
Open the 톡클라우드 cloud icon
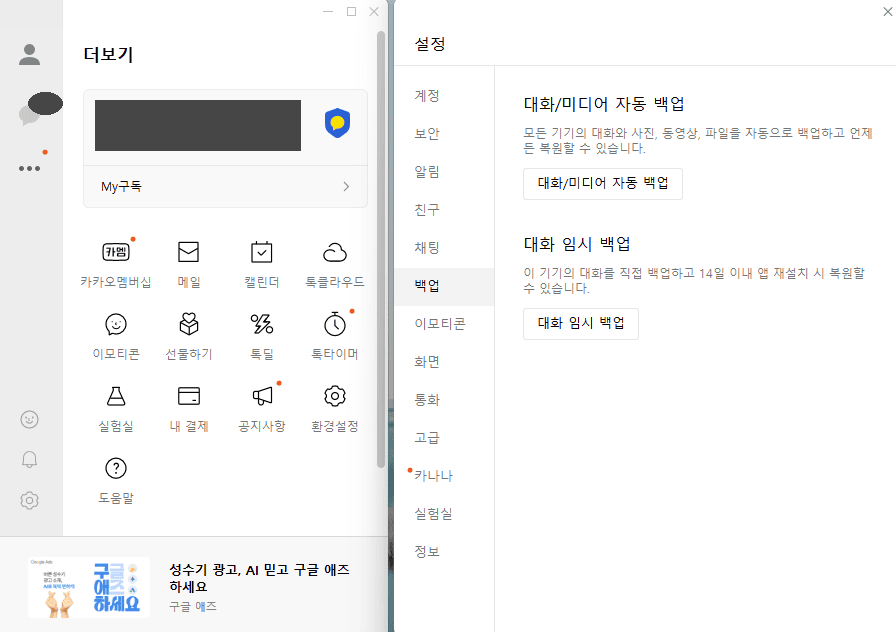[x=335, y=252]
